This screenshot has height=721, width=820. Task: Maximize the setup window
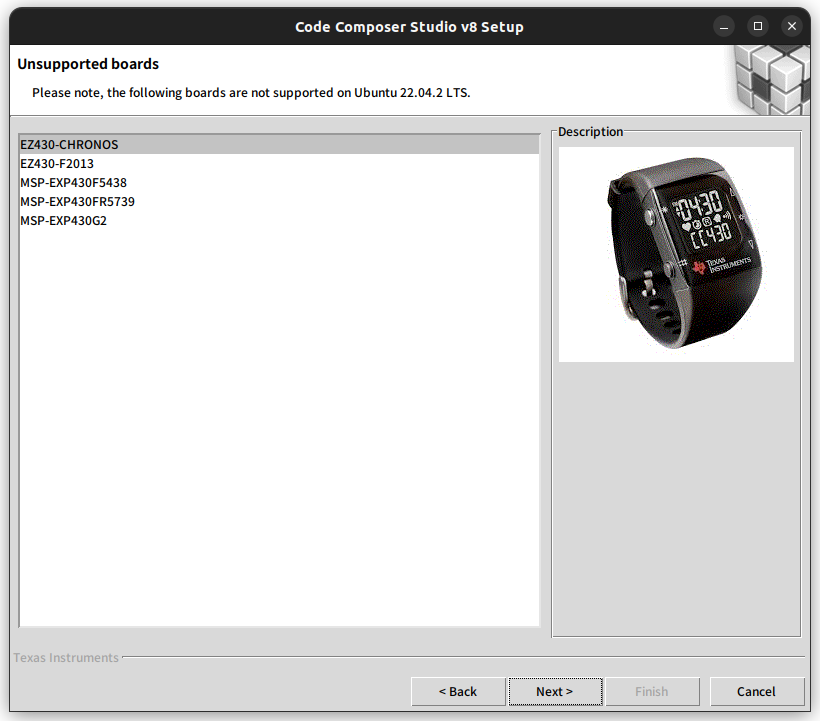(x=758, y=26)
